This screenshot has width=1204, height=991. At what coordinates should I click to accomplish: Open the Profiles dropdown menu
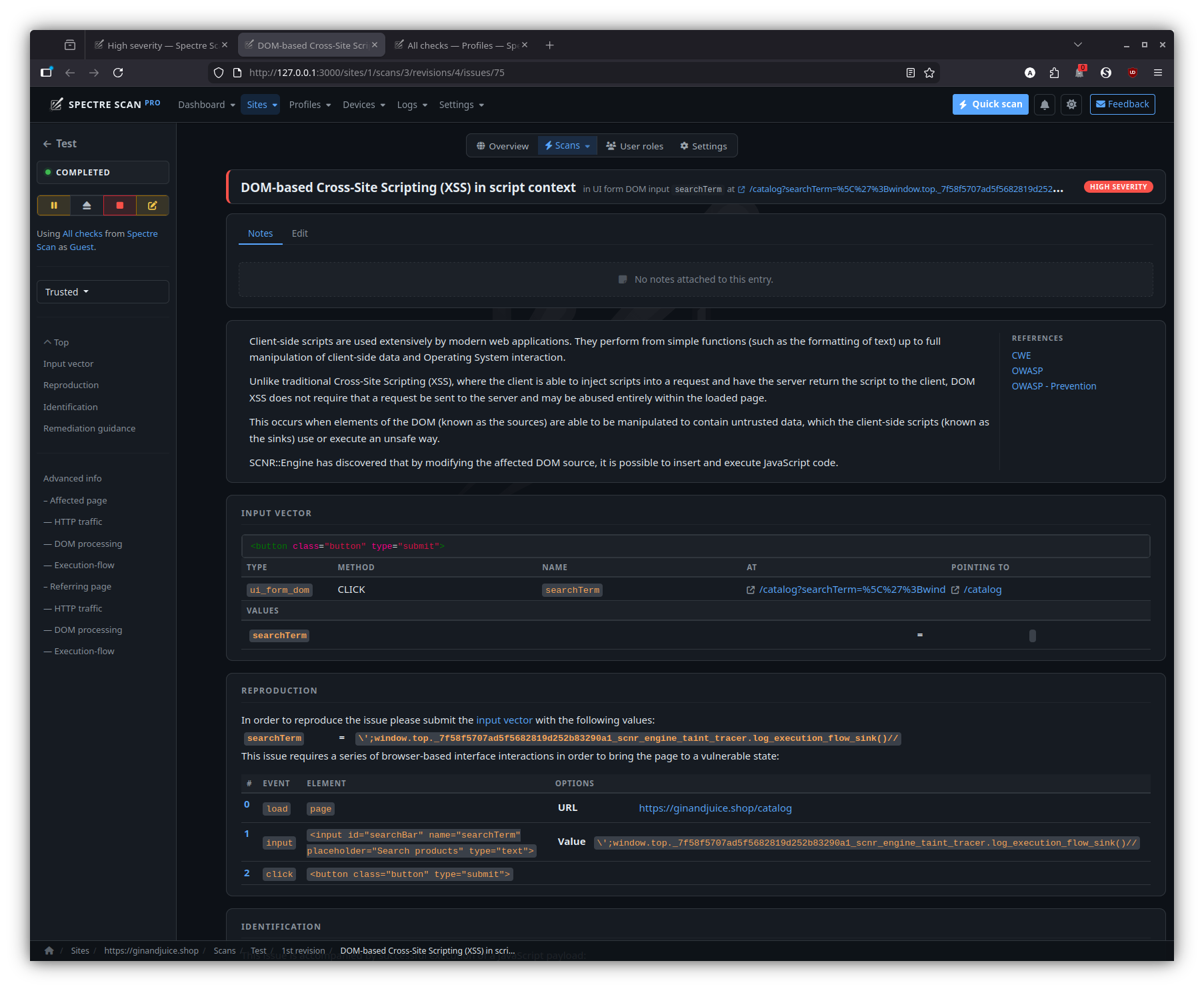[310, 105]
